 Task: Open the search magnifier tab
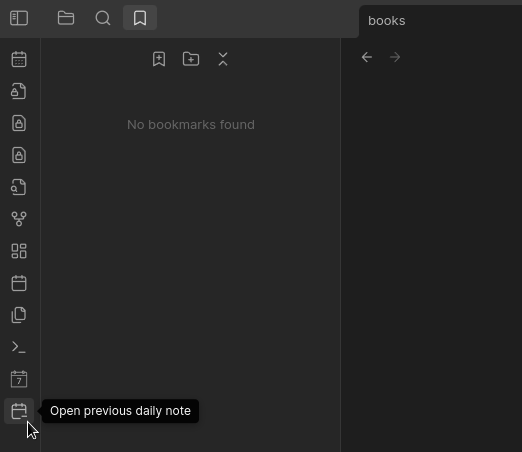pos(103,18)
